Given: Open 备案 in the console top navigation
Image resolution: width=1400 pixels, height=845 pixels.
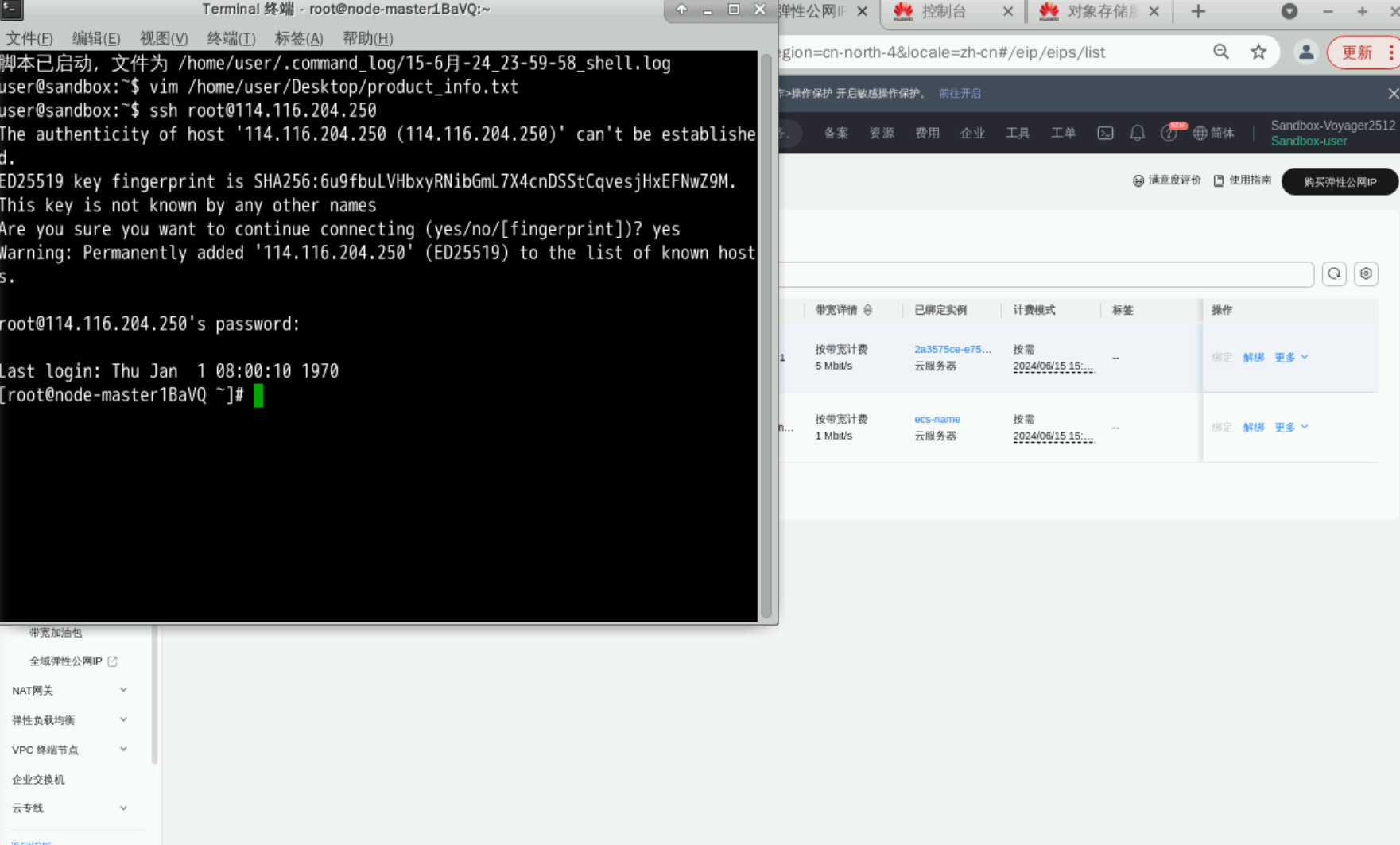Looking at the screenshot, I should click(836, 134).
